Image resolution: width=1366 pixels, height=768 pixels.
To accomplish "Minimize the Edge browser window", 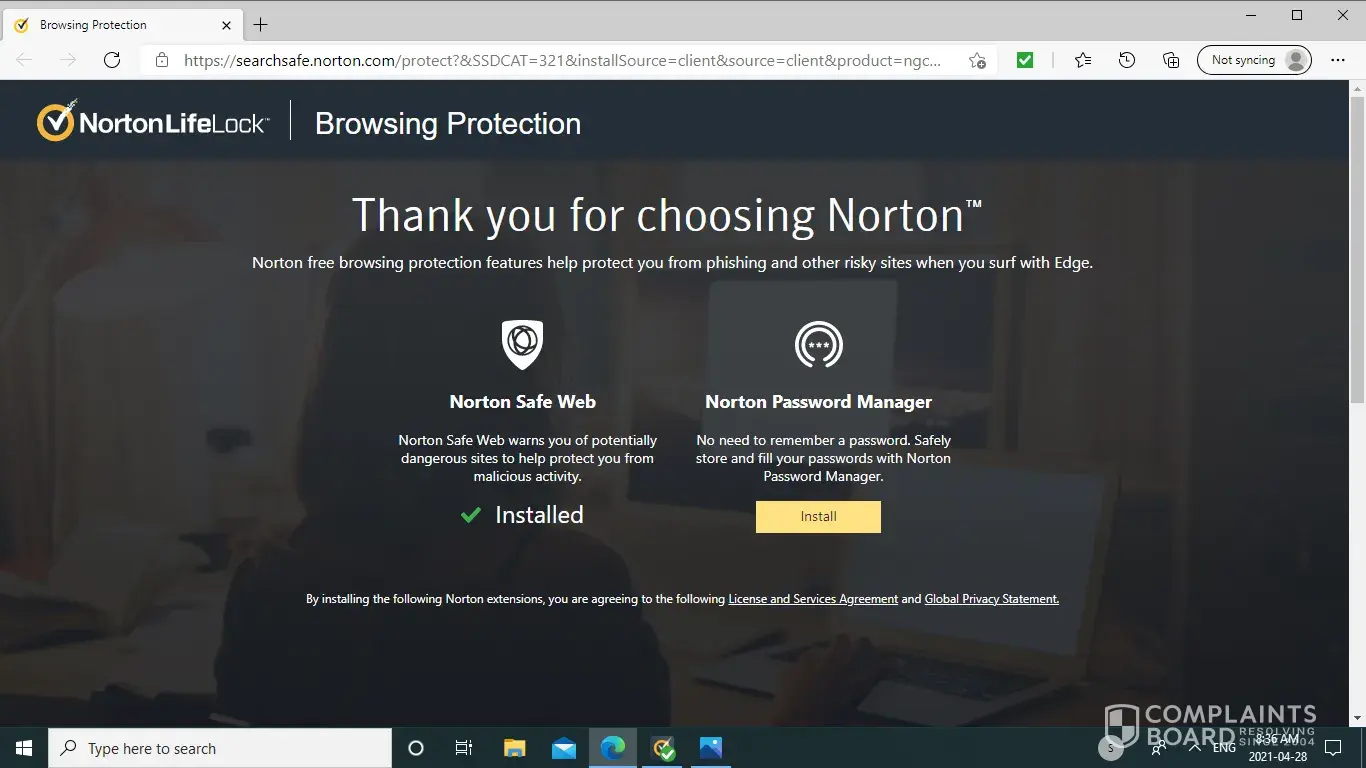I will pos(1251,15).
